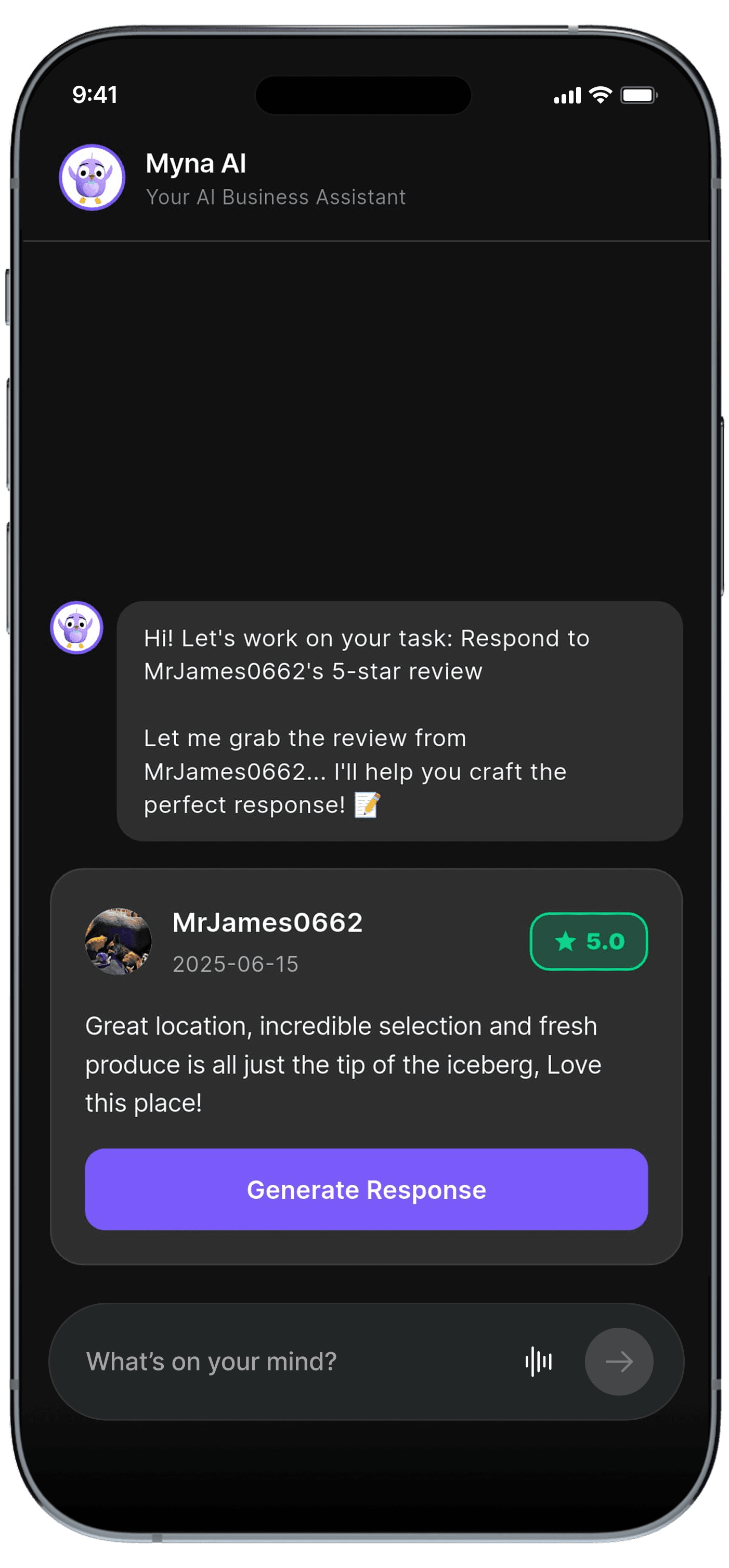Tap the MrJames0662 reviewer name
The height and width of the screenshot is (1568, 729).
click(x=267, y=922)
